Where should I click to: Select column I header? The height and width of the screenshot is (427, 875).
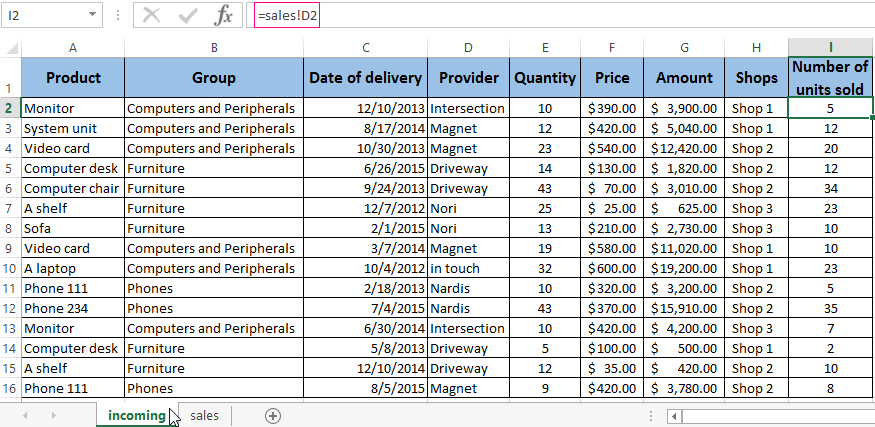coord(830,47)
